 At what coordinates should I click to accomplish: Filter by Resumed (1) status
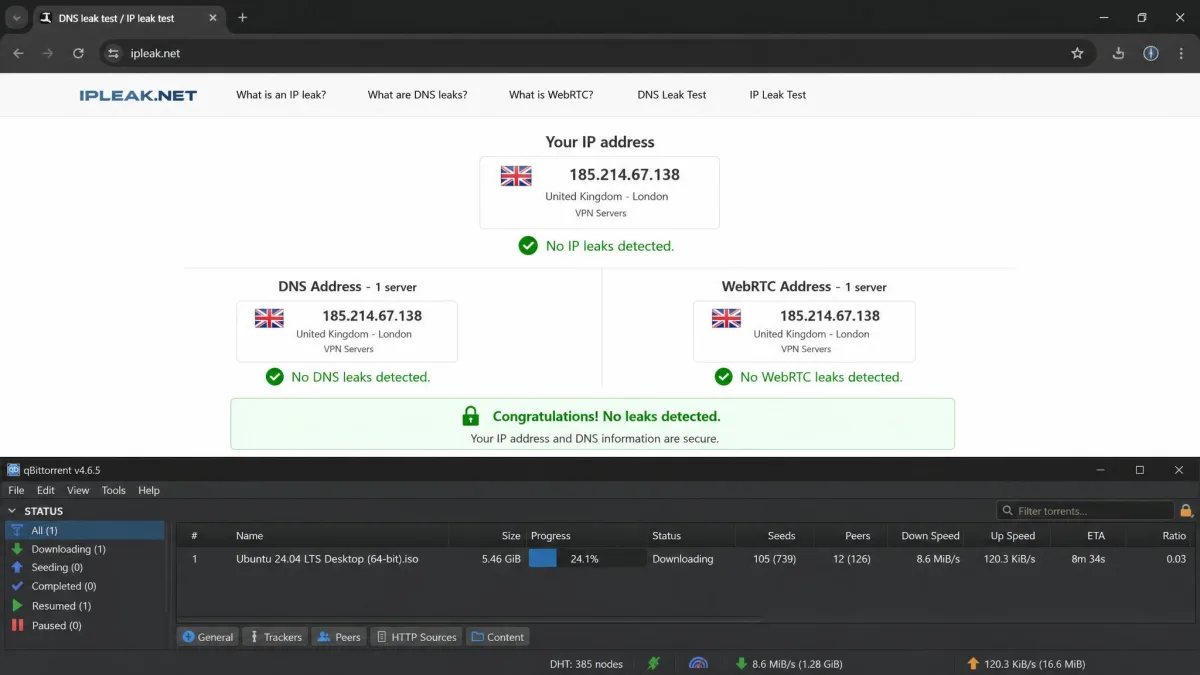85,606
